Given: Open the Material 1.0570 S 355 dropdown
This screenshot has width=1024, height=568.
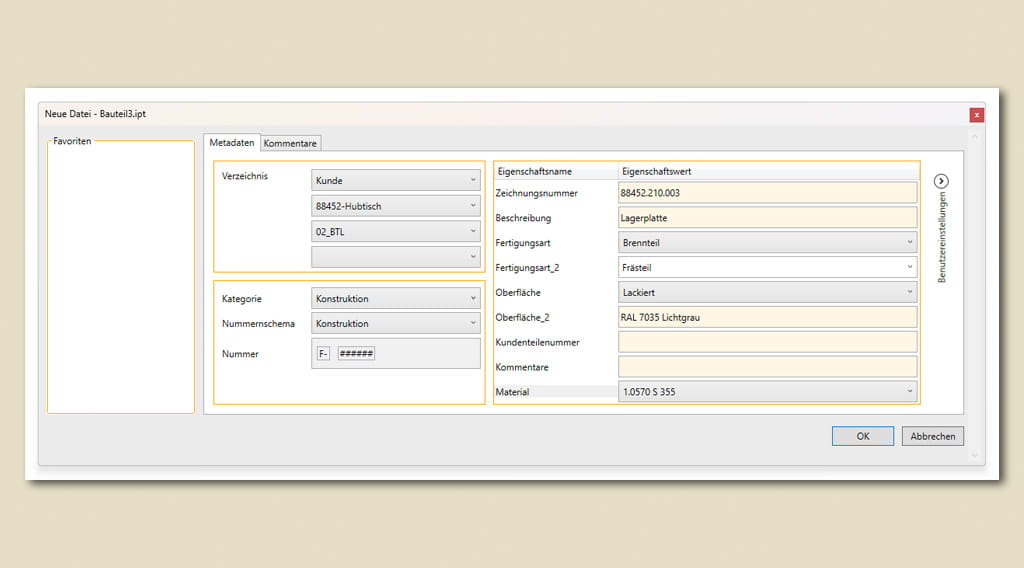Looking at the screenshot, I should pyautogui.click(x=767, y=392).
